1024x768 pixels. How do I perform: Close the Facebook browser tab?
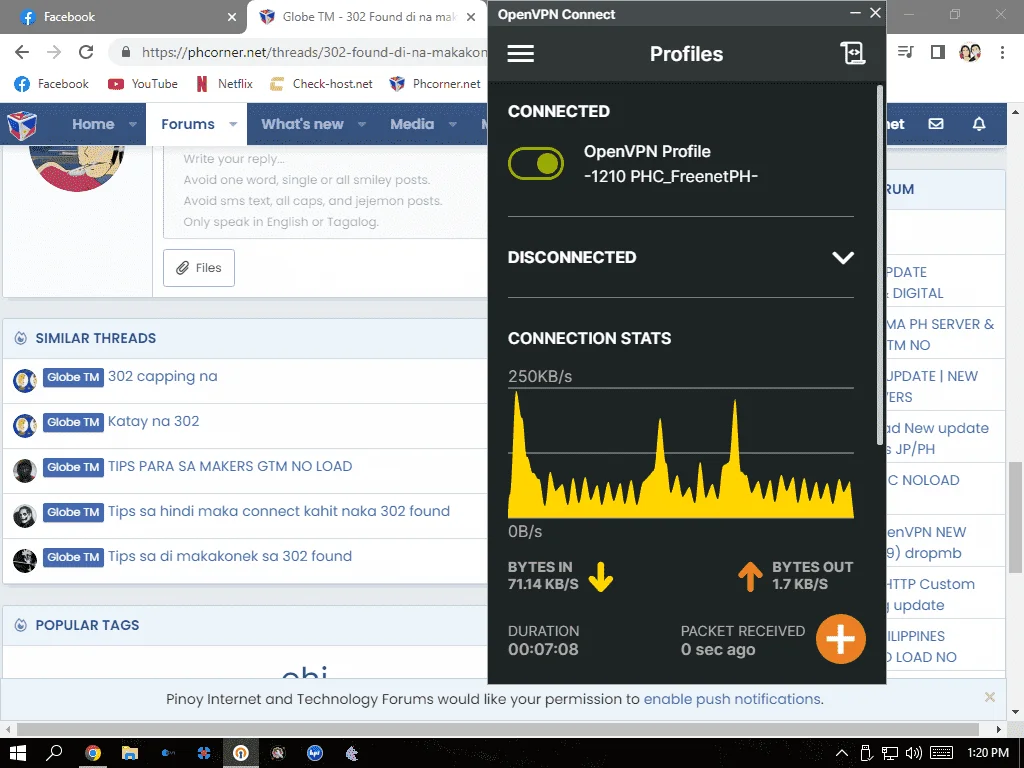click(232, 17)
